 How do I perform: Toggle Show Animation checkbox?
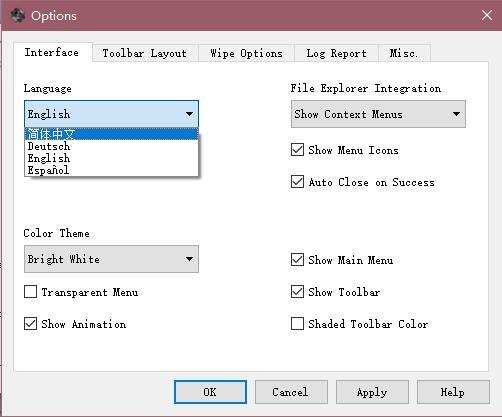(30, 324)
